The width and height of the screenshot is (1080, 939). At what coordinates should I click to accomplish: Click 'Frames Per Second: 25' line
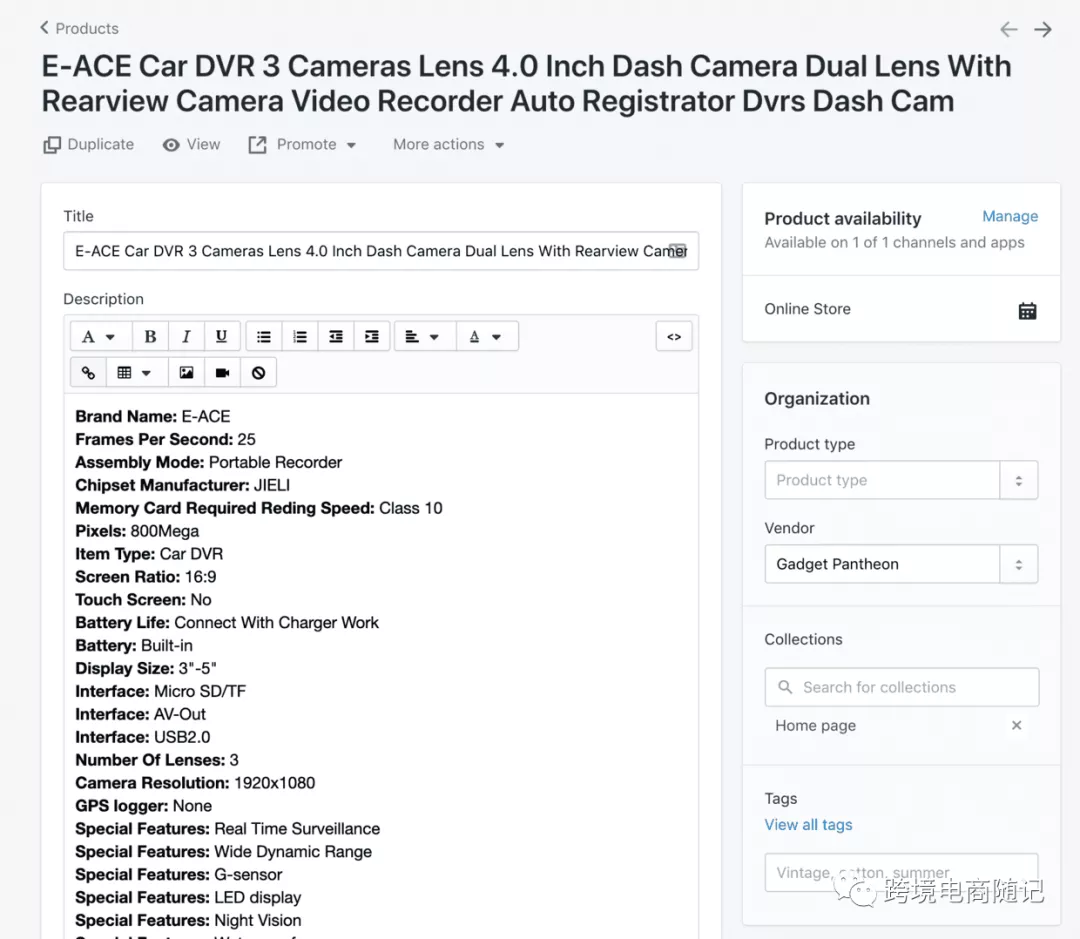pos(165,439)
